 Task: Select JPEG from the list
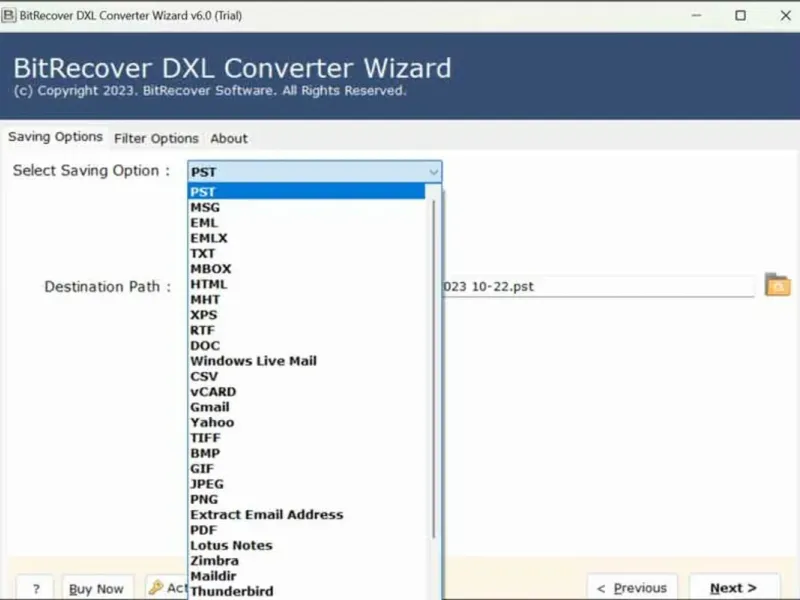tap(307, 484)
